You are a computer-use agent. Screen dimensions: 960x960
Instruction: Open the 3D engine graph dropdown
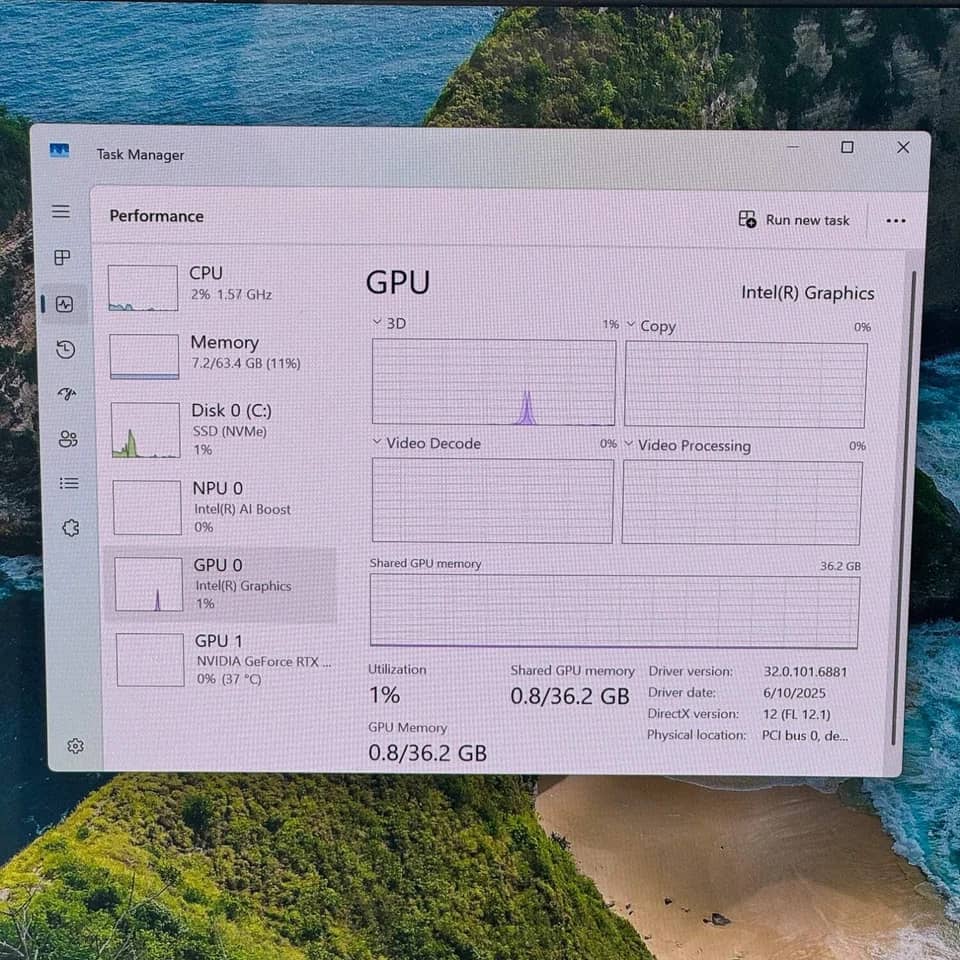click(x=377, y=322)
